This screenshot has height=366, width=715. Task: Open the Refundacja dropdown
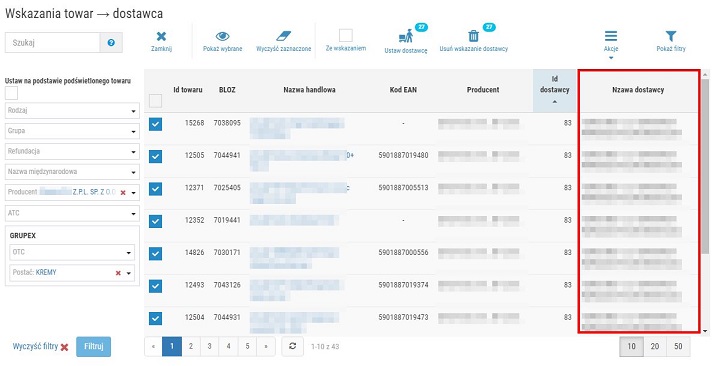tap(73, 152)
